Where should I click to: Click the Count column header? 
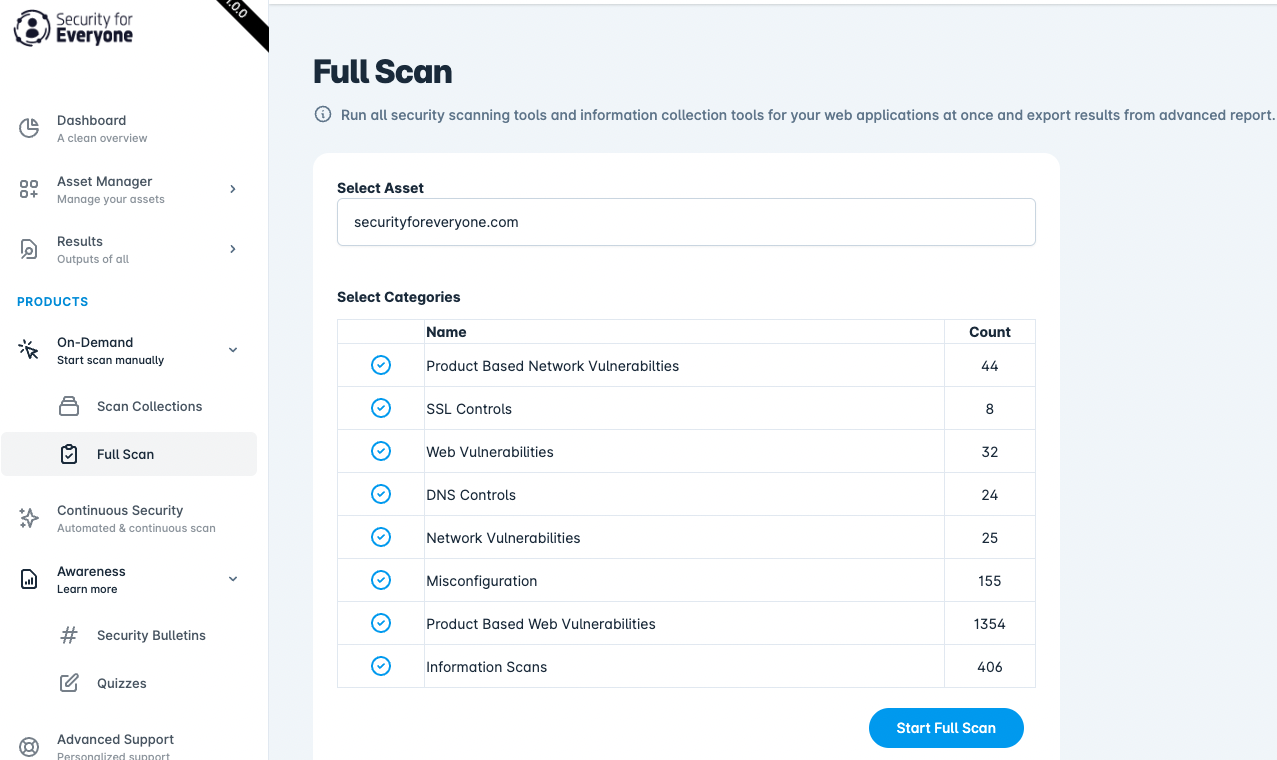click(990, 332)
